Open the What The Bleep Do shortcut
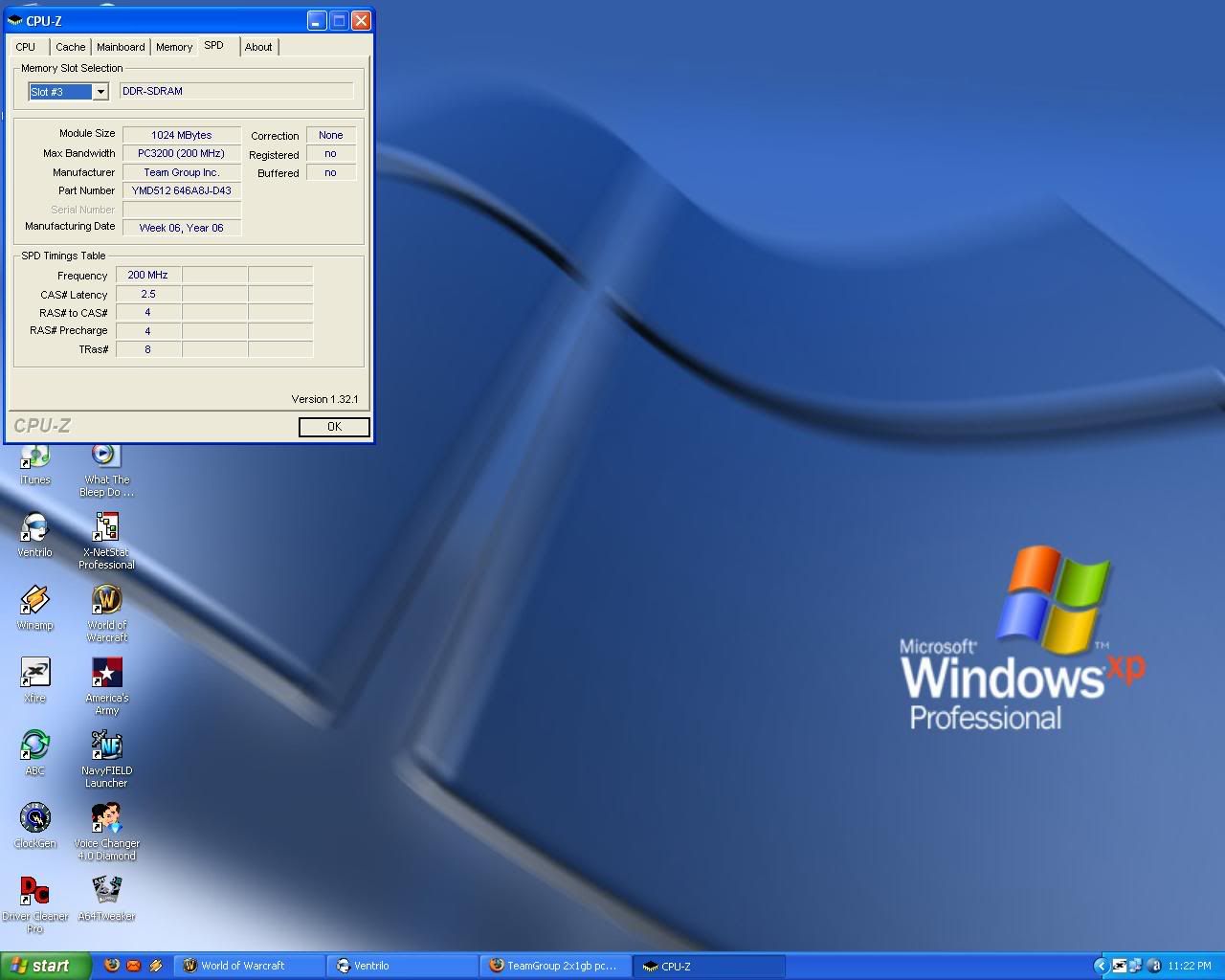This screenshot has width=1225, height=980. point(106,470)
